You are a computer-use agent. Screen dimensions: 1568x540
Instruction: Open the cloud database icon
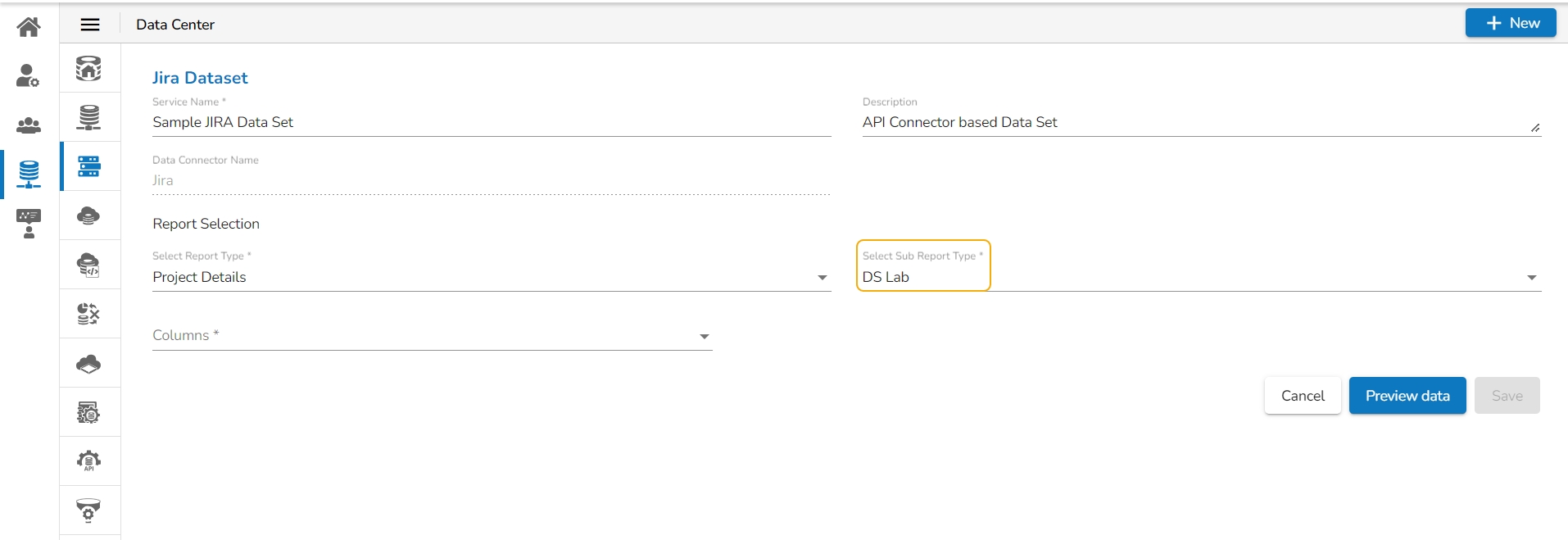[x=88, y=216]
